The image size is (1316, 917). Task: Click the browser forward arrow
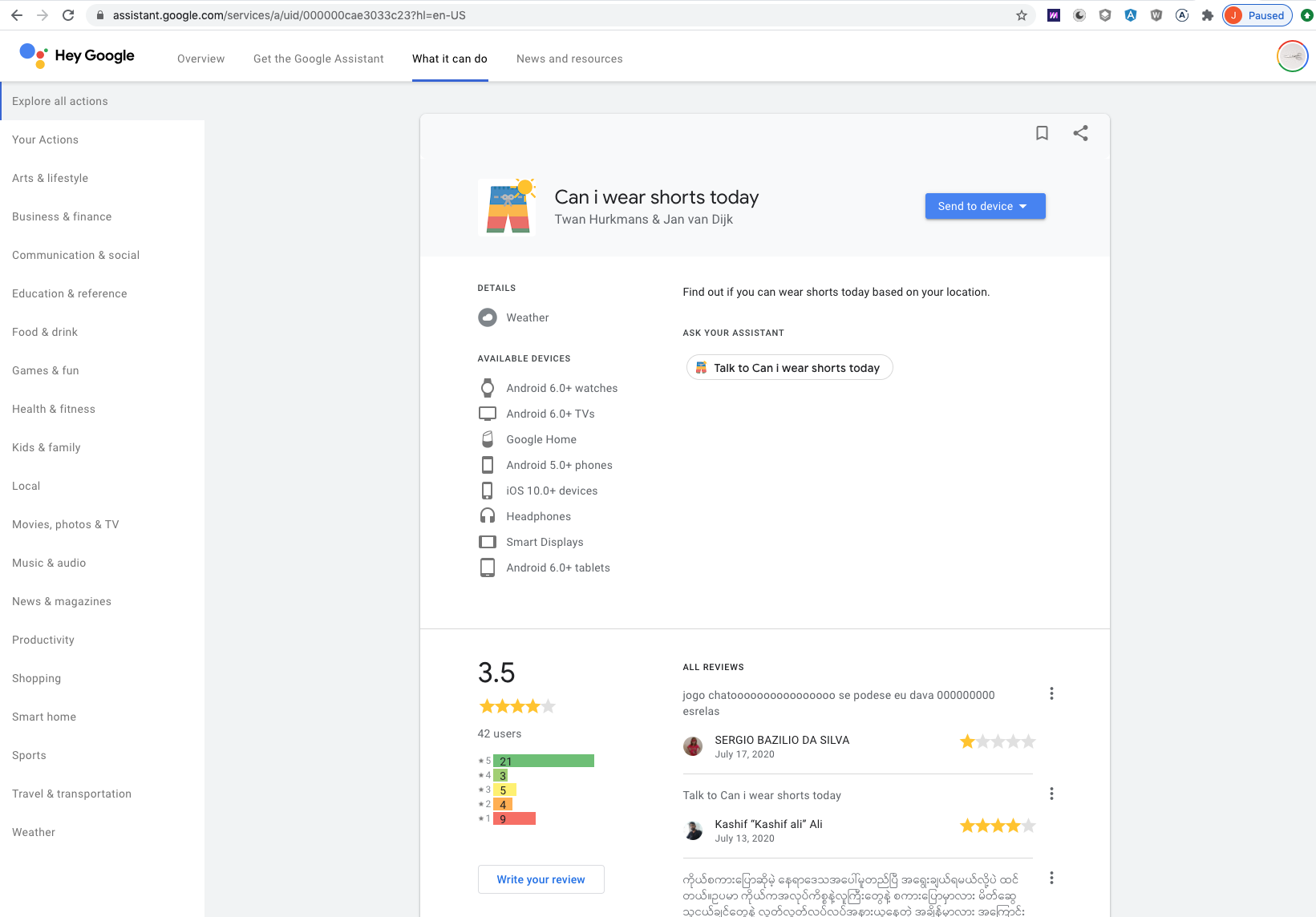(x=43, y=15)
